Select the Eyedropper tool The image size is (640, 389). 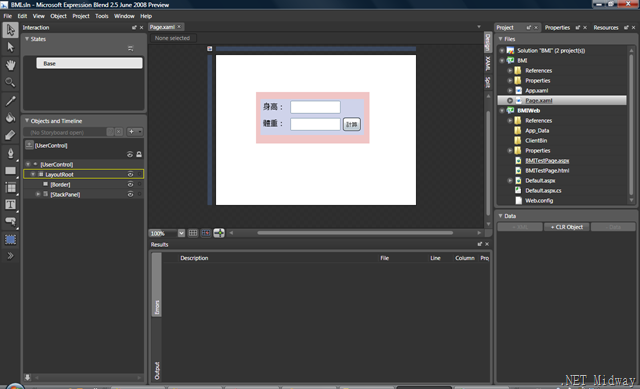click(10, 100)
